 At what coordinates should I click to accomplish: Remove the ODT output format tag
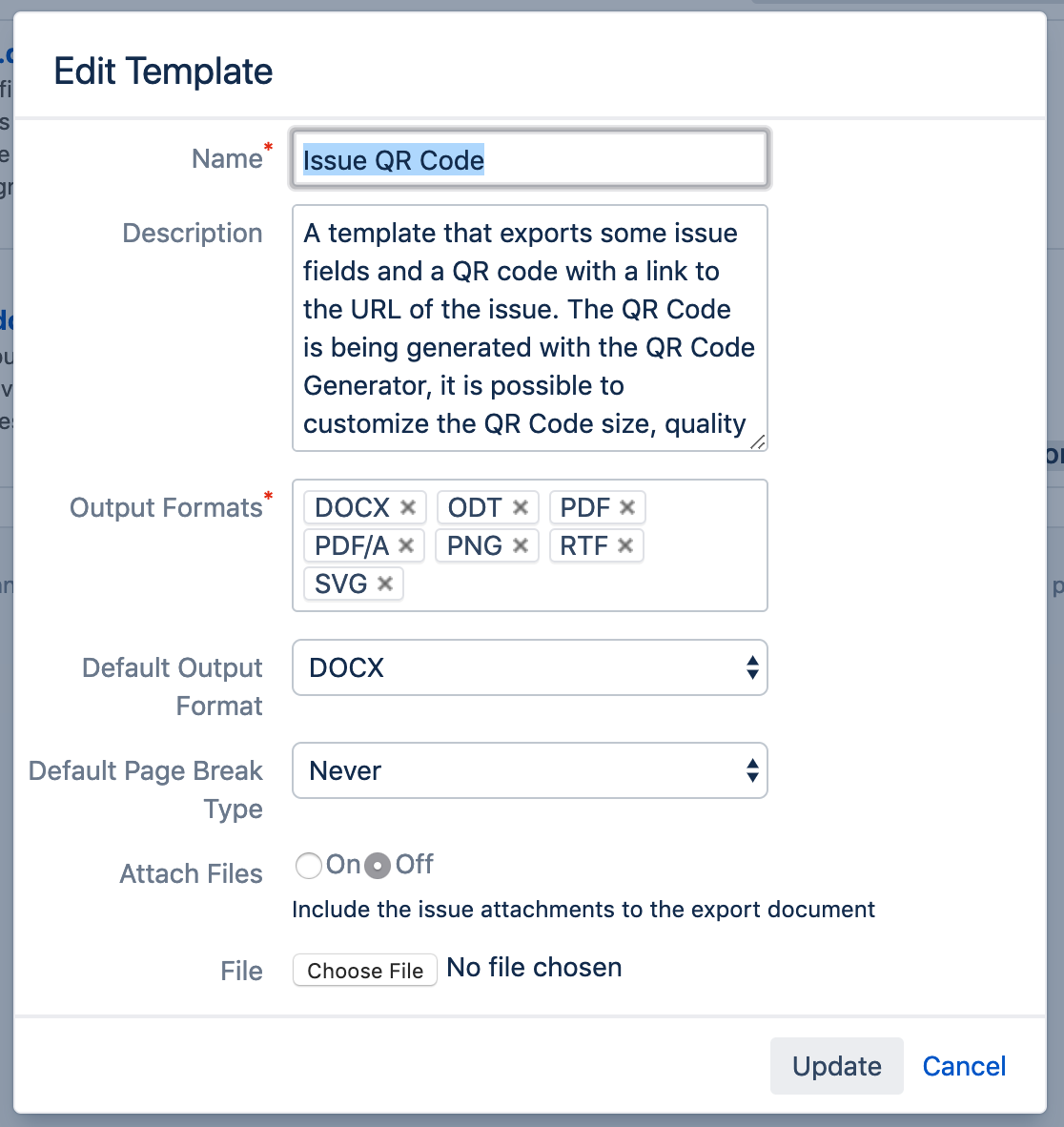[x=521, y=507]
